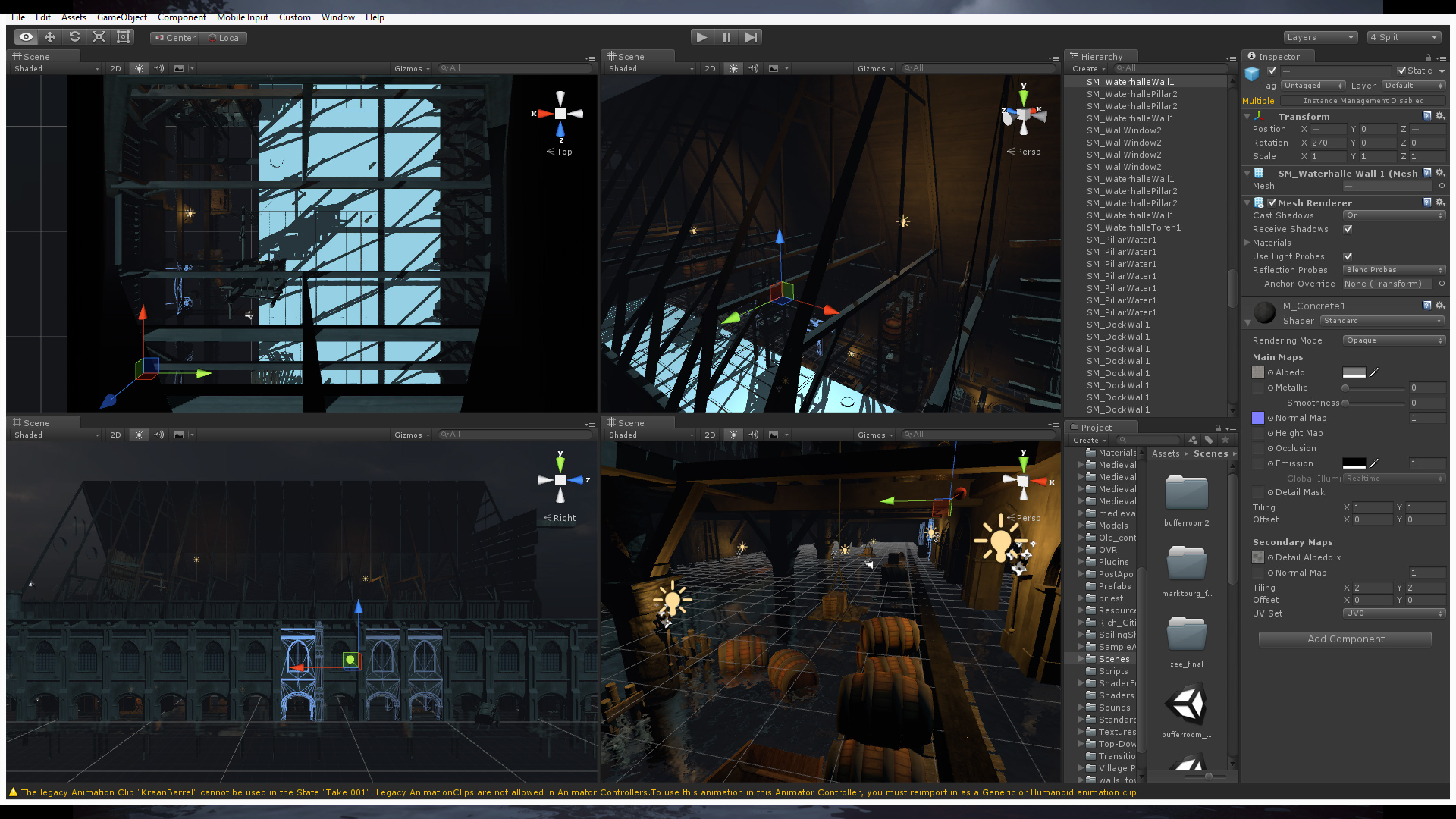This screenshot has width=1456, height=819.
Task: Select the Move tool in toolbar
Action: [50, 37]
